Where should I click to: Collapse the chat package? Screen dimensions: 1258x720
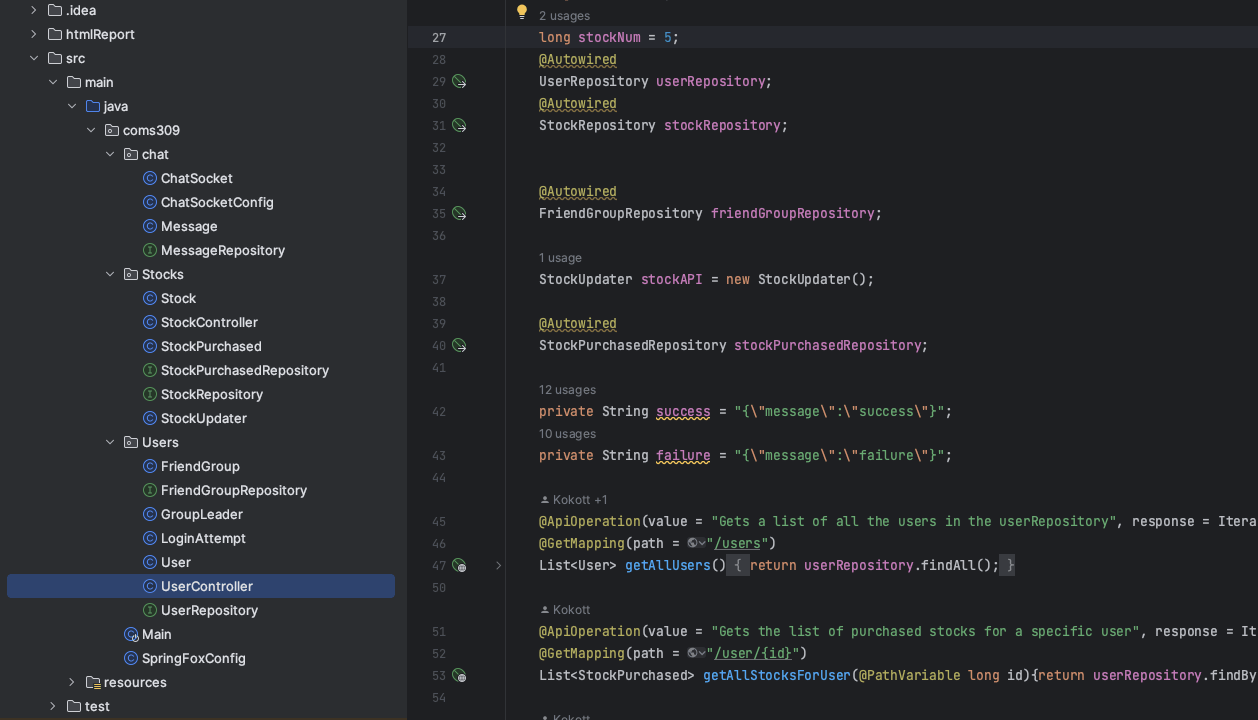110,154
